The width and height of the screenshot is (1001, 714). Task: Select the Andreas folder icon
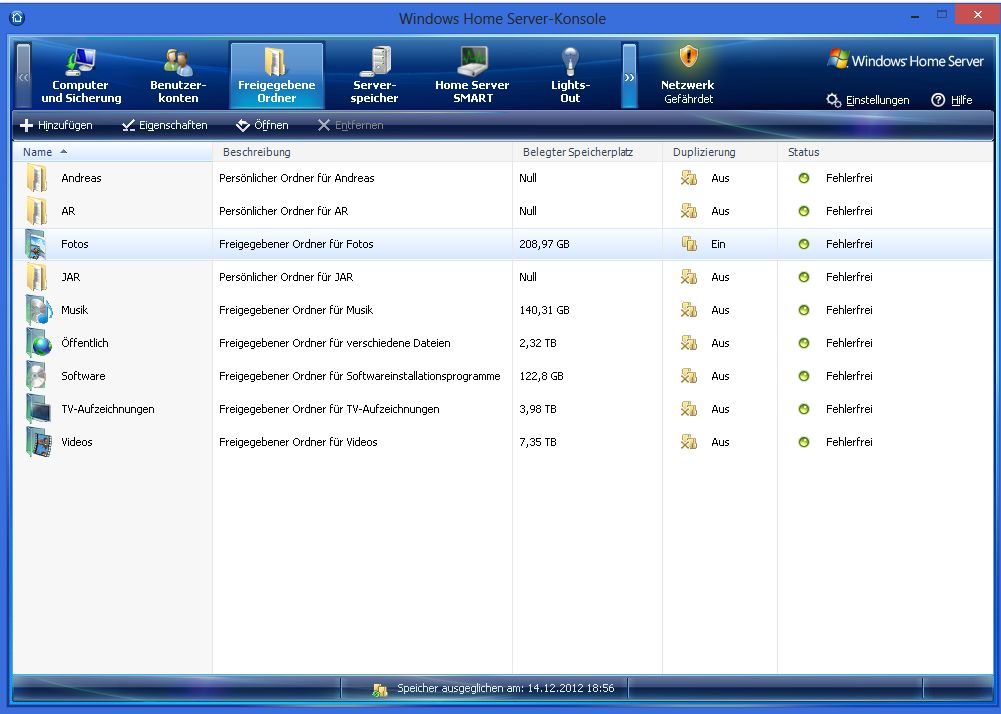click(x=37, y=178)
